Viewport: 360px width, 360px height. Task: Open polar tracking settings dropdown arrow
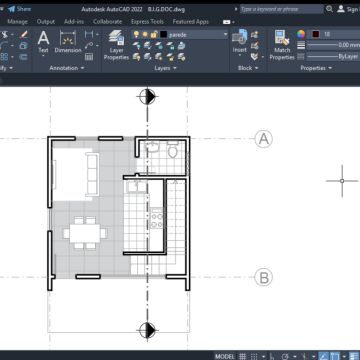pyautogui.click(x=294, y=356)
